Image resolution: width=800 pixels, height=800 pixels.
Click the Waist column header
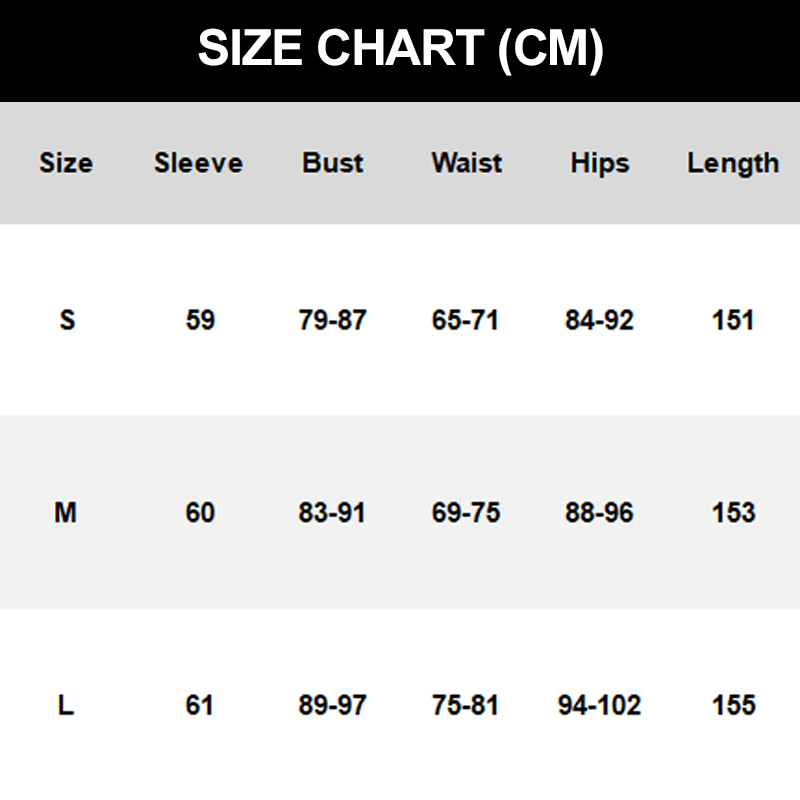pos(466,163)
